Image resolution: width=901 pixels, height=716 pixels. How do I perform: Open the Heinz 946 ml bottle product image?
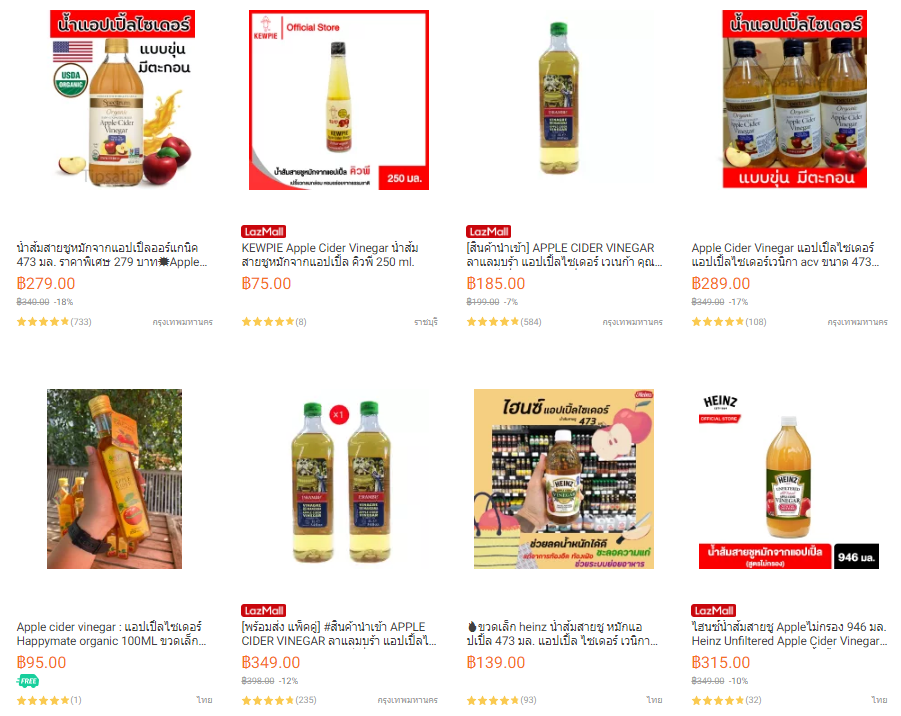point(789,479)
